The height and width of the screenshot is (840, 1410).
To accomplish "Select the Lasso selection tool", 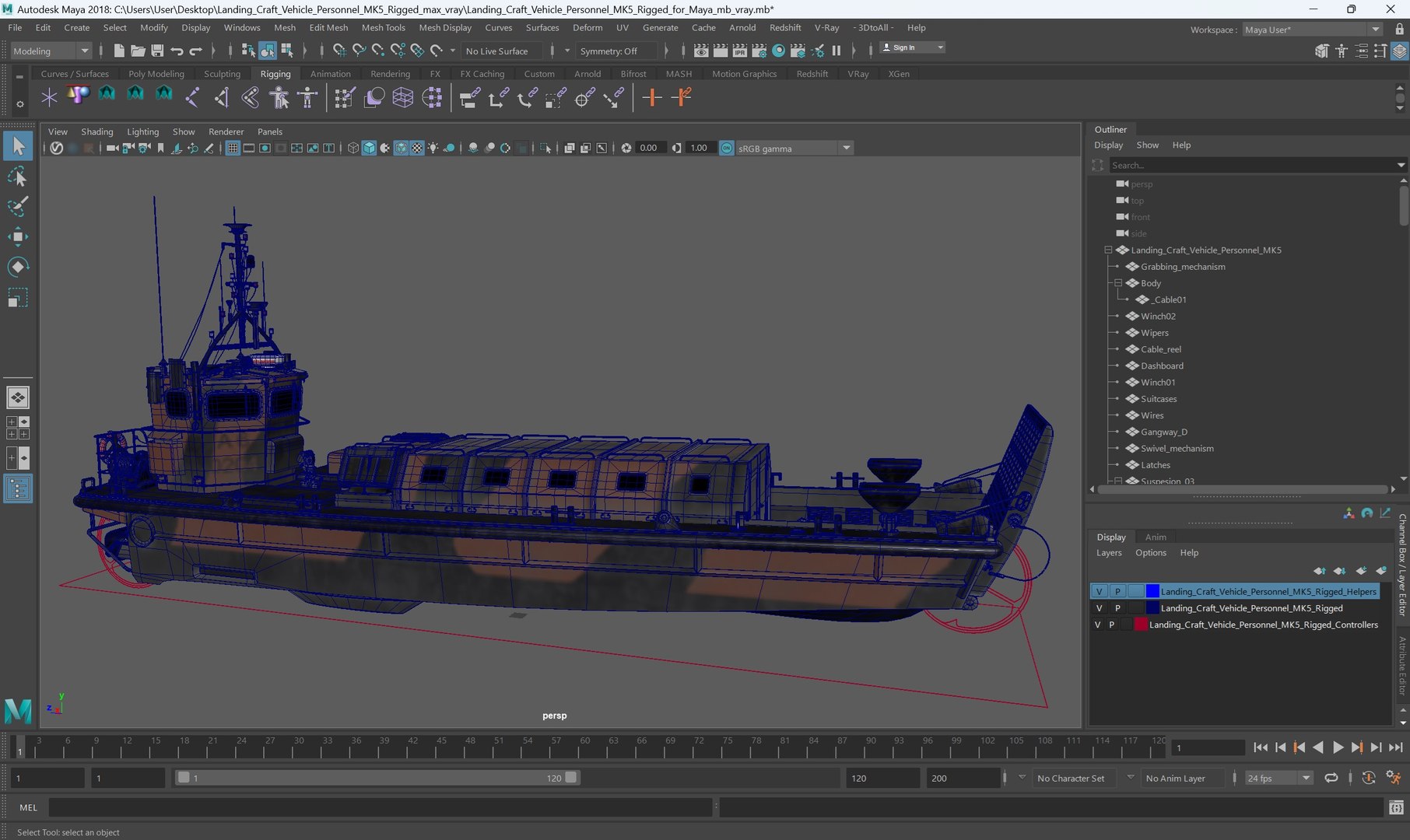I will [x=17, y=177].
